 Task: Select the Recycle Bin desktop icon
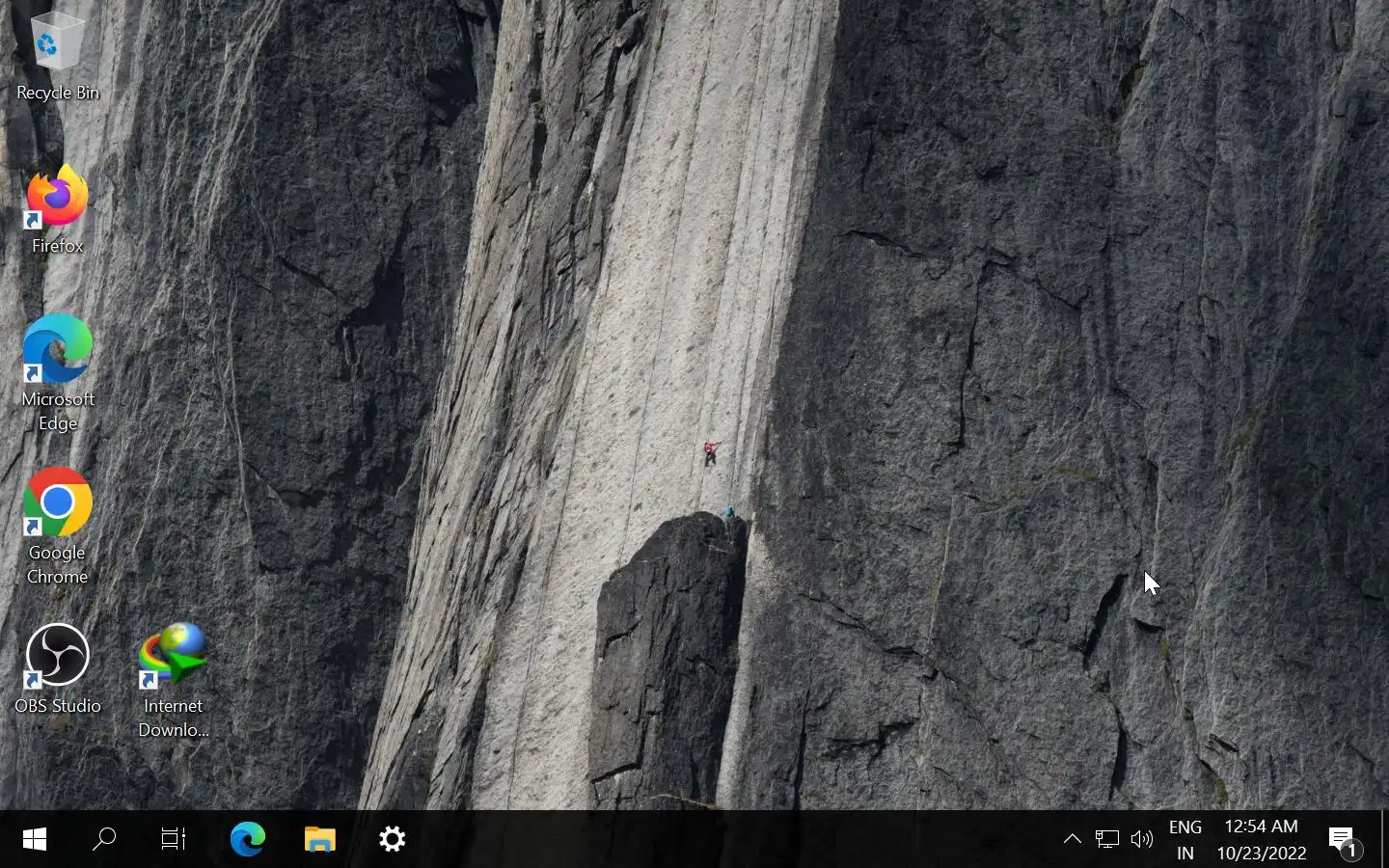(57, 56)
